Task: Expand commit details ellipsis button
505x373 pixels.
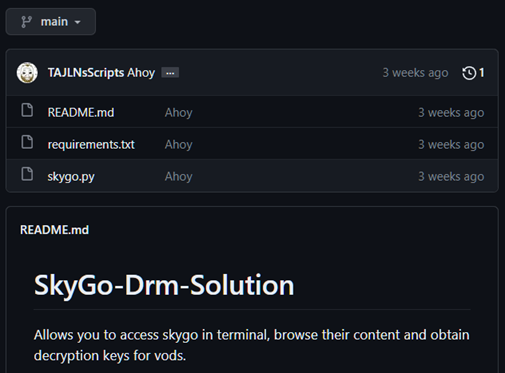Action: coord(170,73)
